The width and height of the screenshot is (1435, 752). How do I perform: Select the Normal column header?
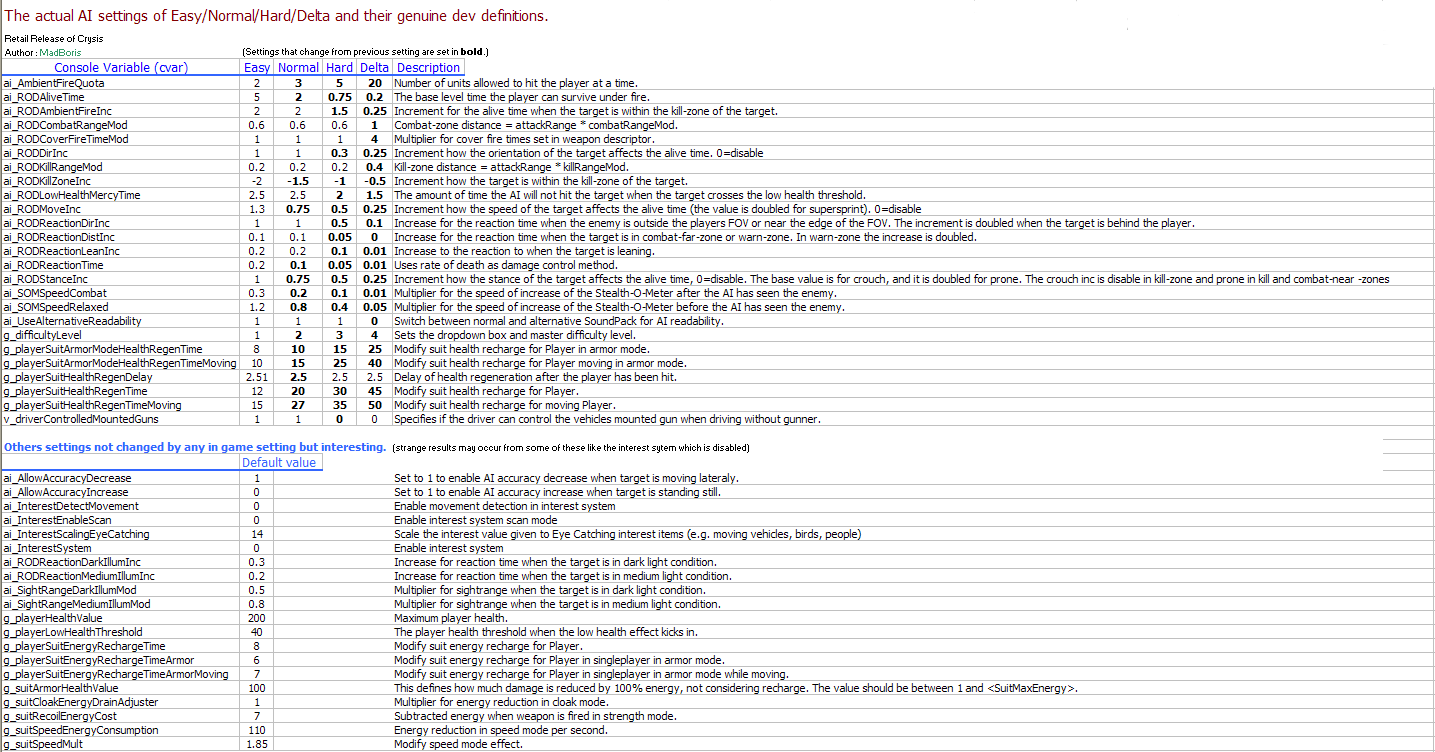pyautogui.click(x=298, y=68)
